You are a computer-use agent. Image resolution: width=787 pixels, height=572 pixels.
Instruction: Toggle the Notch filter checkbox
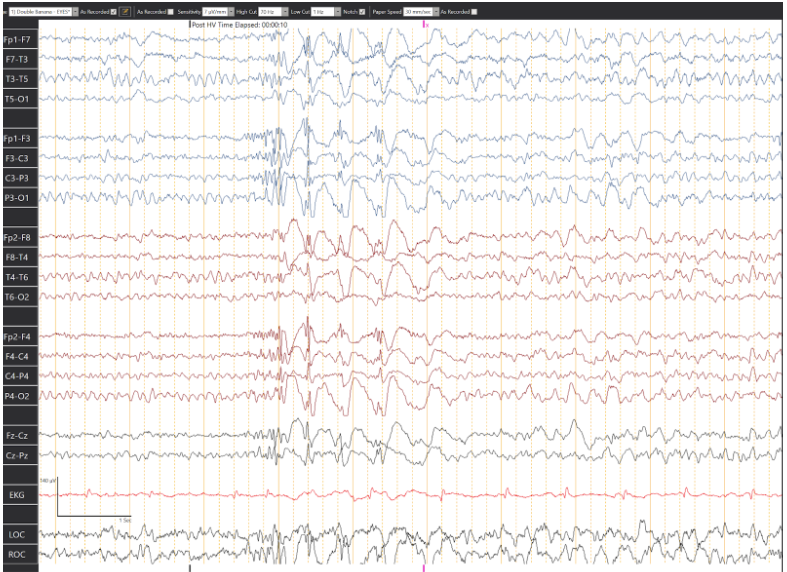[362, 12]
